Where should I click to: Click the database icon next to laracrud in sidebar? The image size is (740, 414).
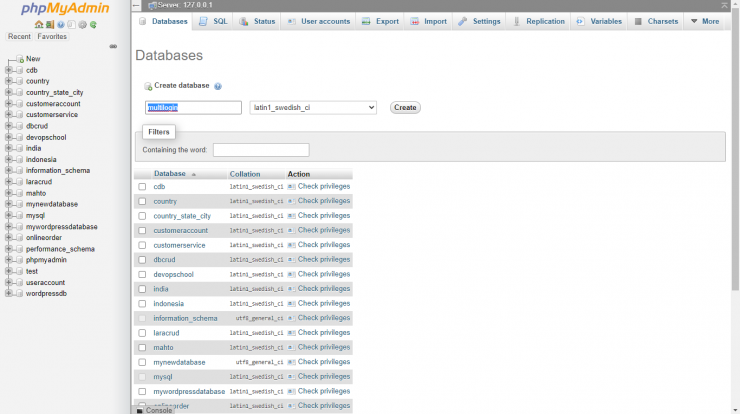[x=20, y=182]
